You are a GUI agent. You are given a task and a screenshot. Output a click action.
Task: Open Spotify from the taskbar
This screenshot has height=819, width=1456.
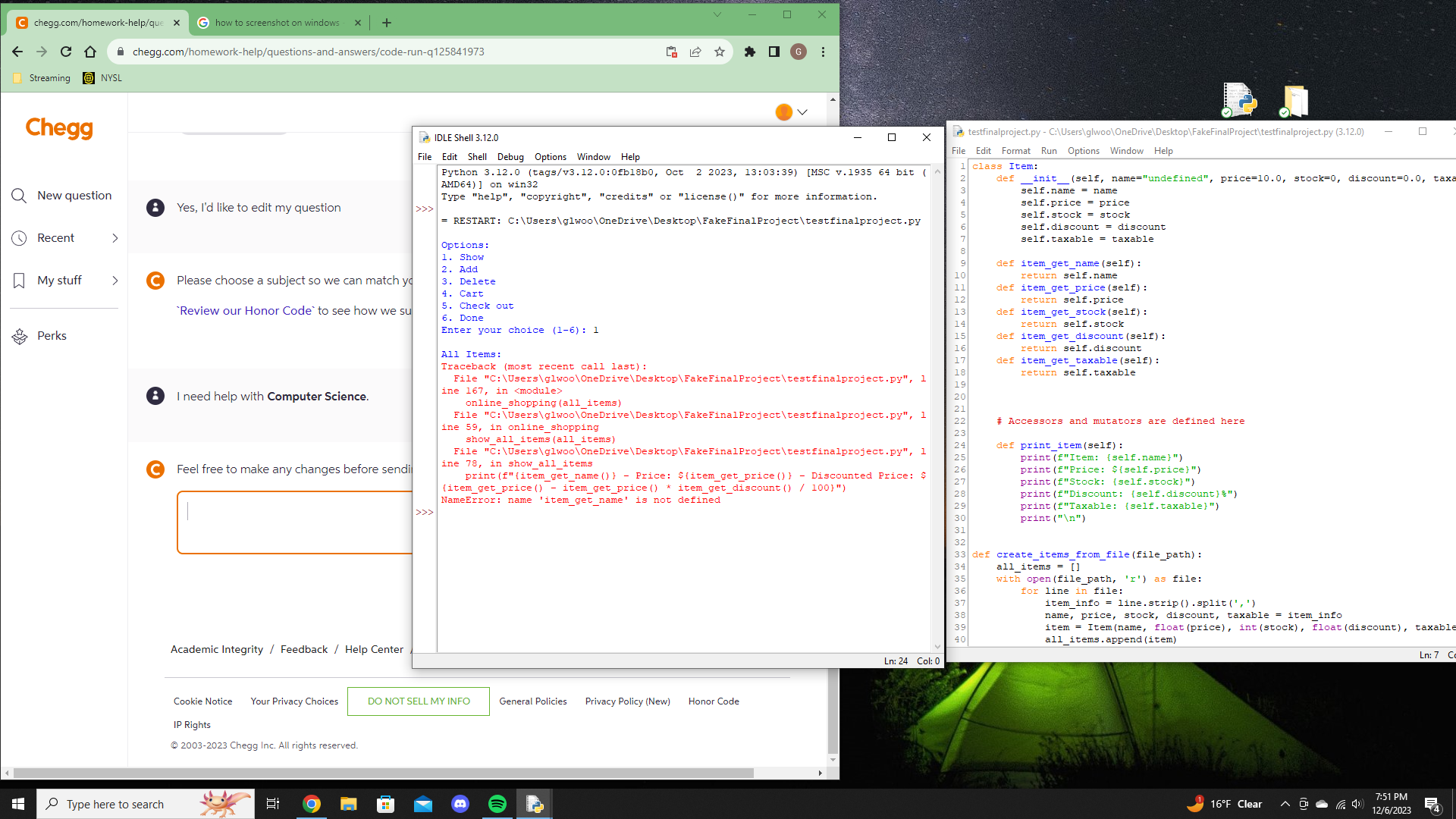tap(497, 804)
